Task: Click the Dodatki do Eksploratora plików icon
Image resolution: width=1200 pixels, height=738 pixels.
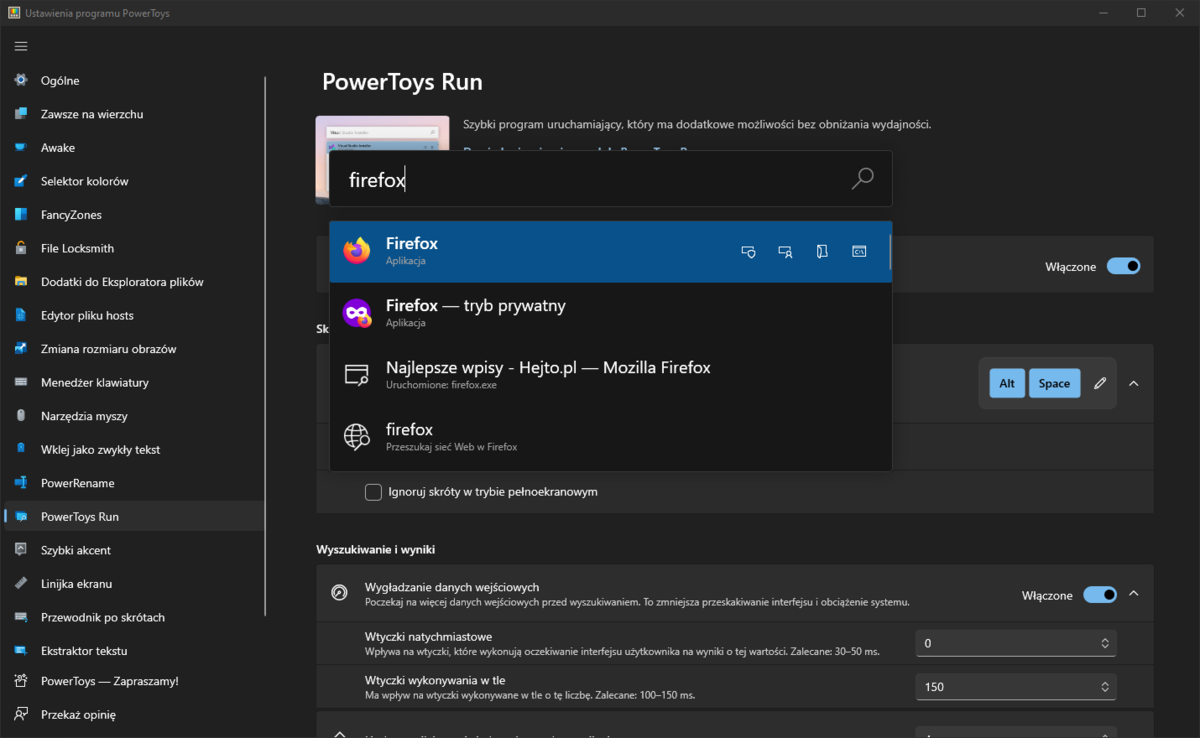Action: tap(21, 281)
